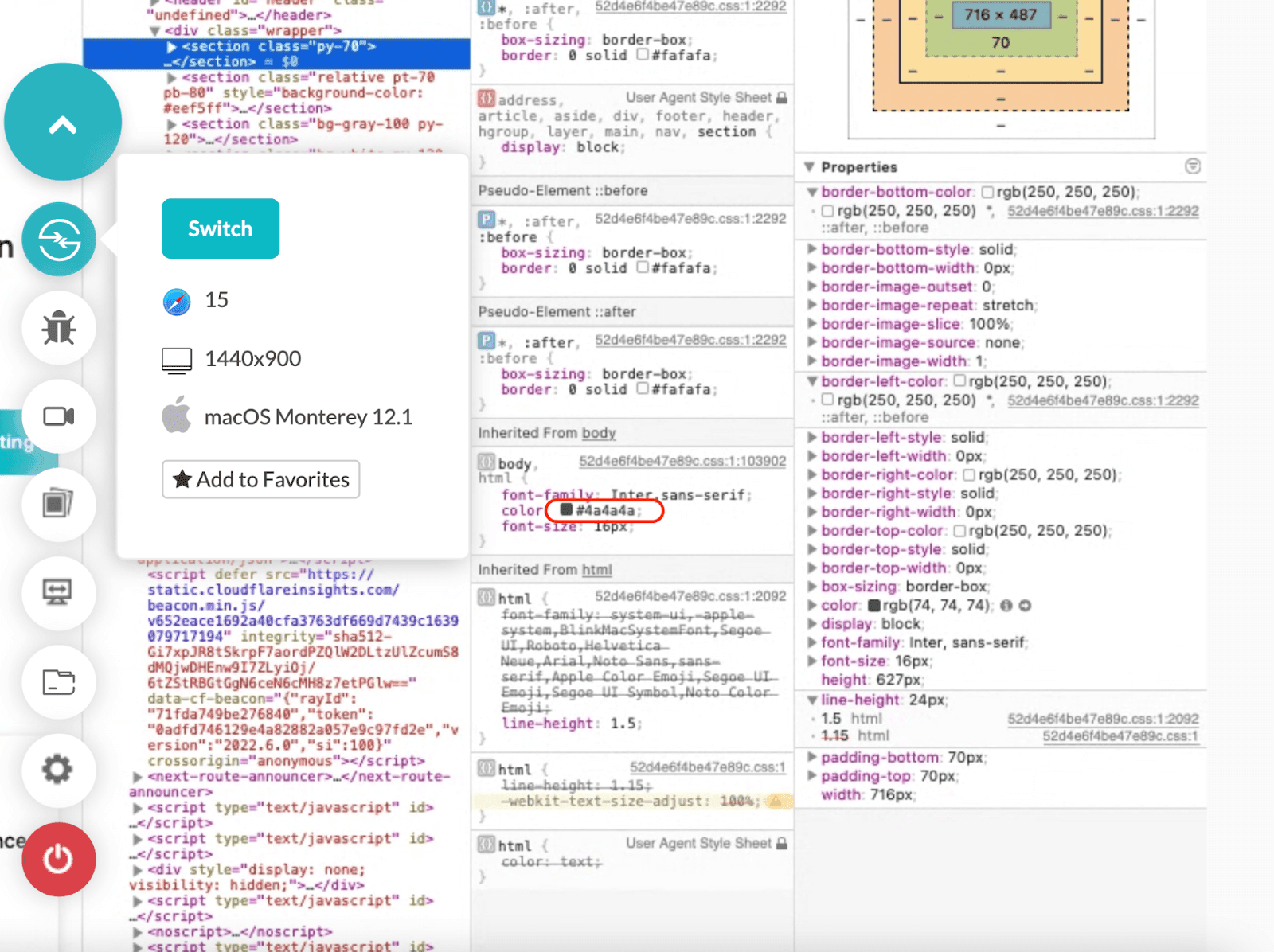
Task: Open the 52d4e6f4be47e89c.css:1:103902 link
Action: click(x=682, y=461)
